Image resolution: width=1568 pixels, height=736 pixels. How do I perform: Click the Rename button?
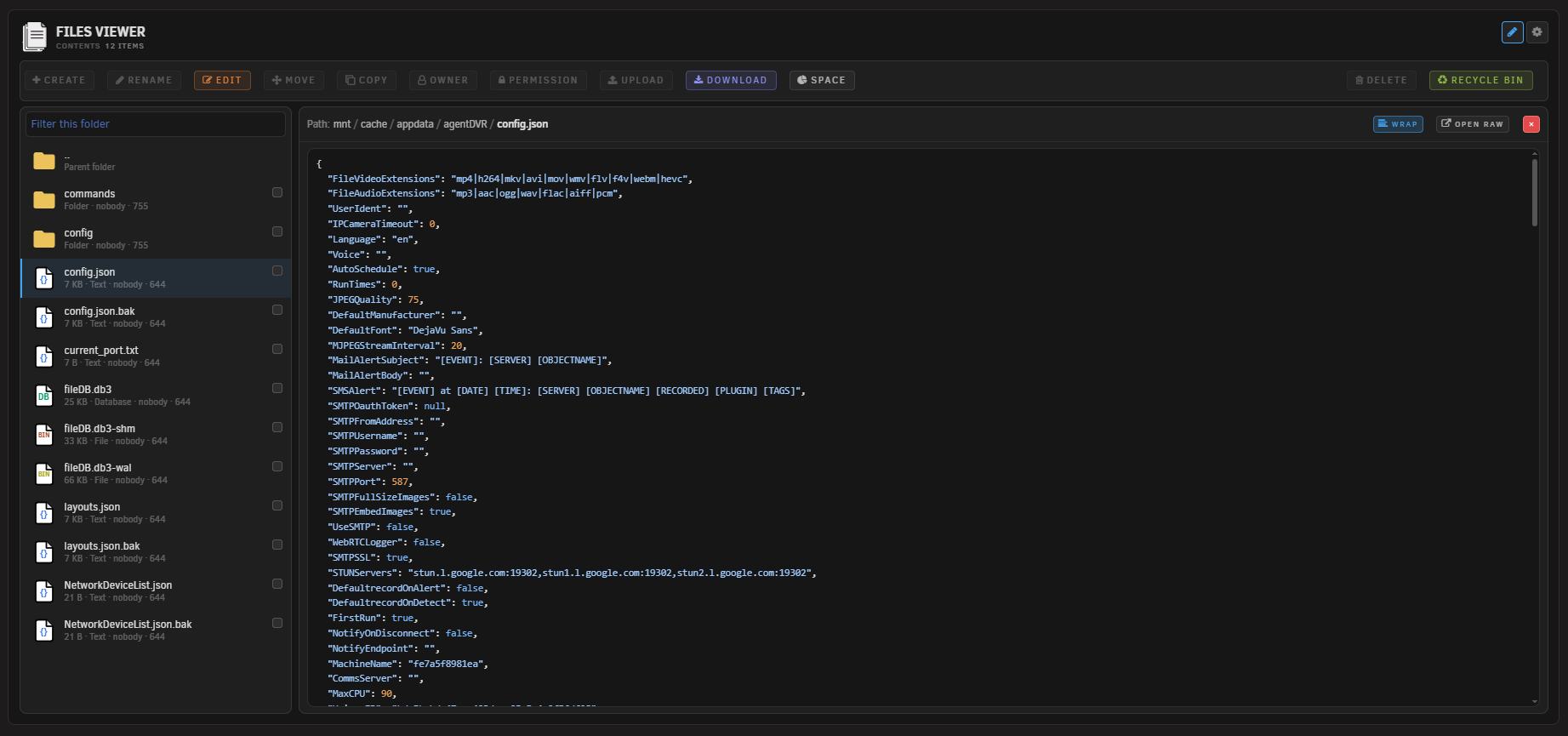144,80
